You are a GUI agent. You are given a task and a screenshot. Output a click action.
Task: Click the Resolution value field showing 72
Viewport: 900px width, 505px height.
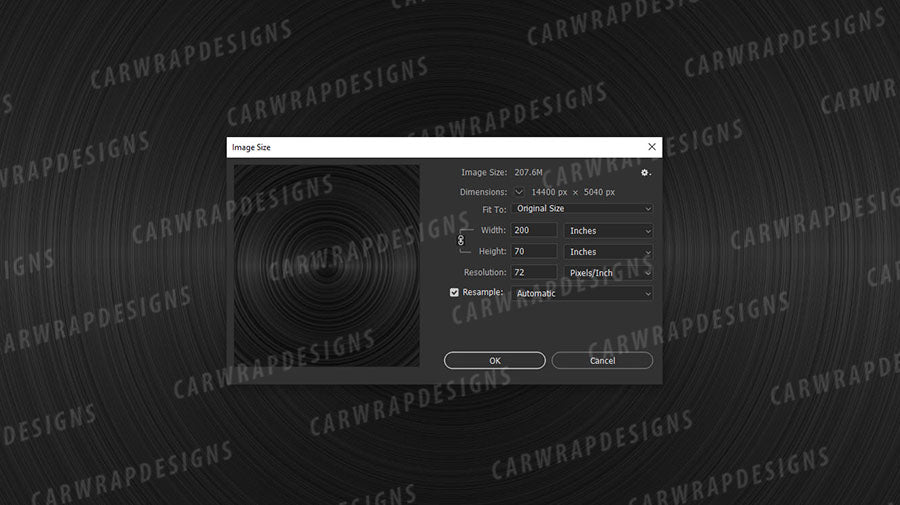click(x=534, y=272)
